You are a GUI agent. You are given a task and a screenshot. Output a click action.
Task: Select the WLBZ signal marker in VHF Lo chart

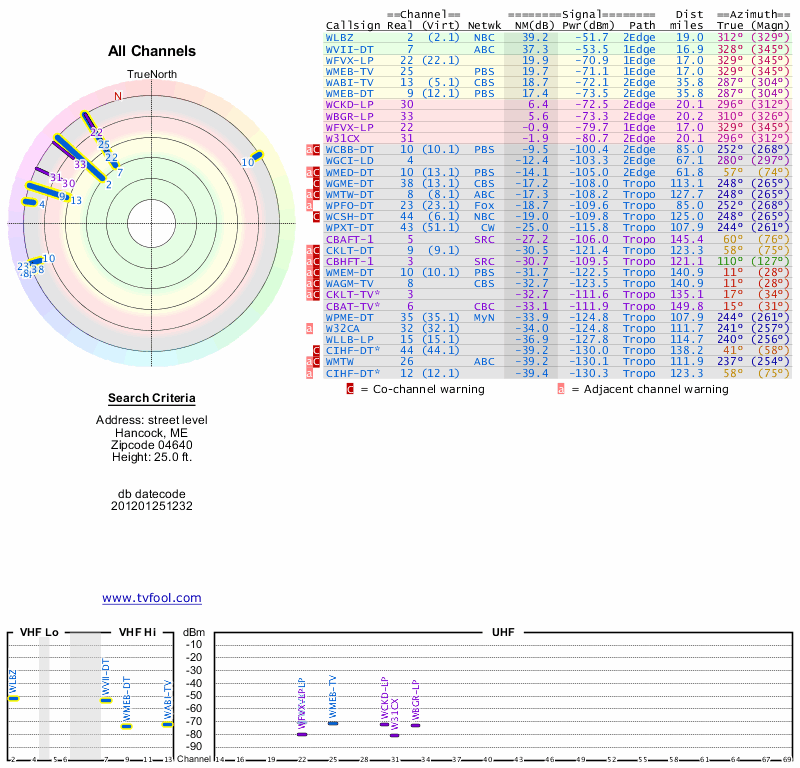pyautogui.click(x=14, y=698)
